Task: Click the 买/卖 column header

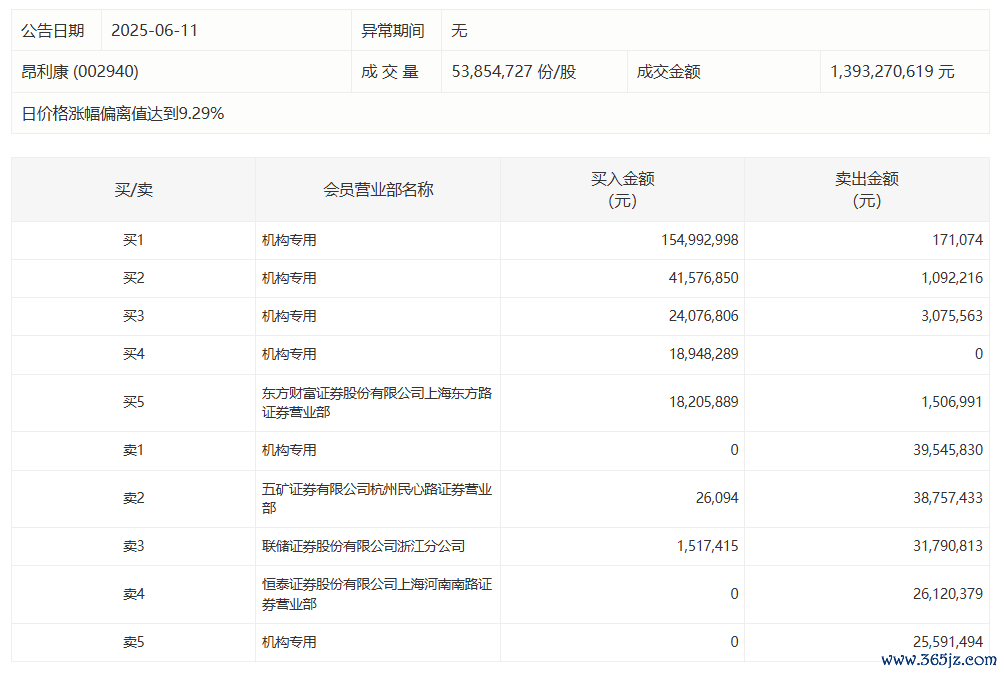Action: (x=133, y=190)
